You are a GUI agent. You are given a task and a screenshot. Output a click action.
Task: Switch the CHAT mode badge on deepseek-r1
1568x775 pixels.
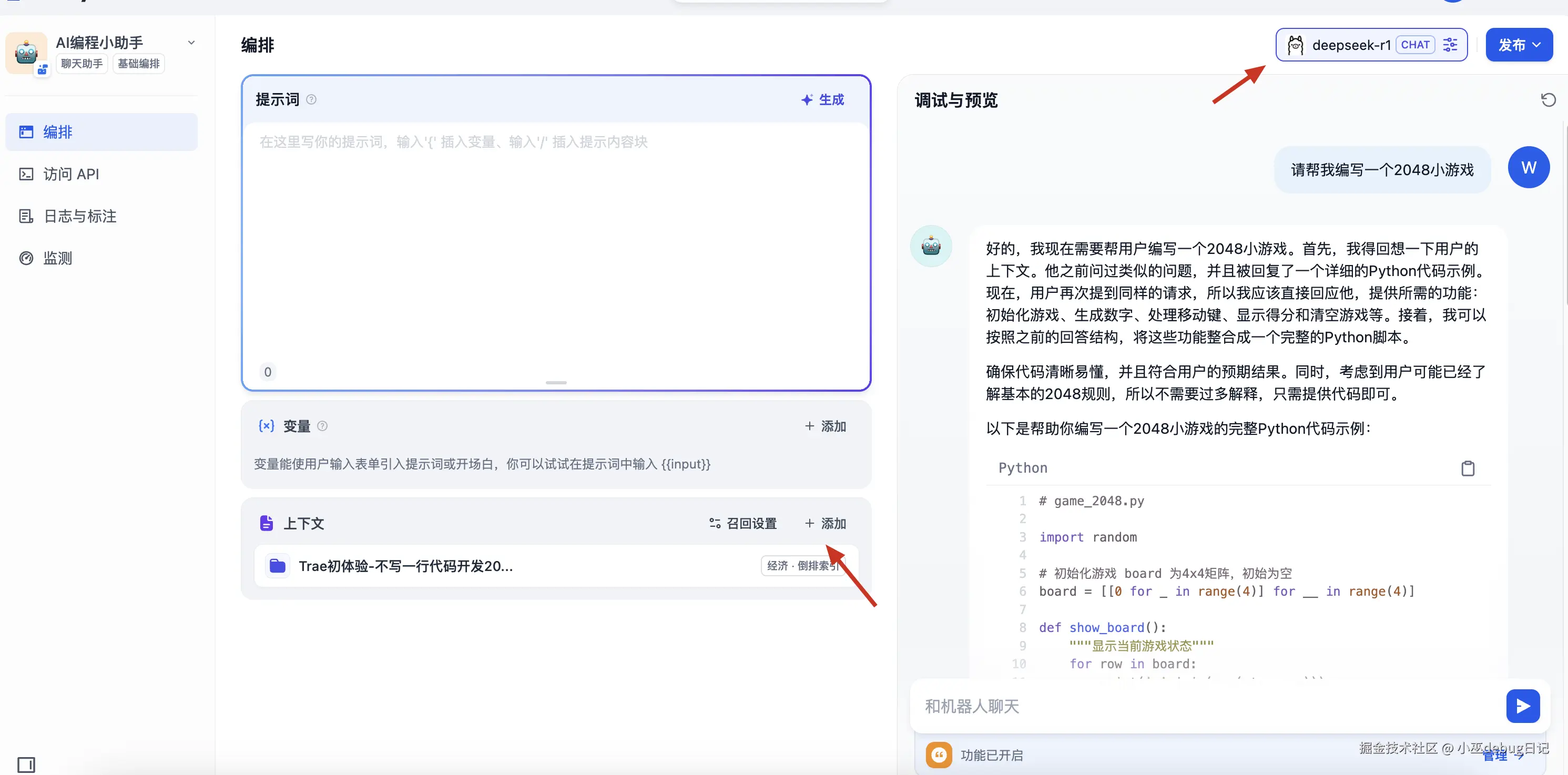(x=1416, y=45)
